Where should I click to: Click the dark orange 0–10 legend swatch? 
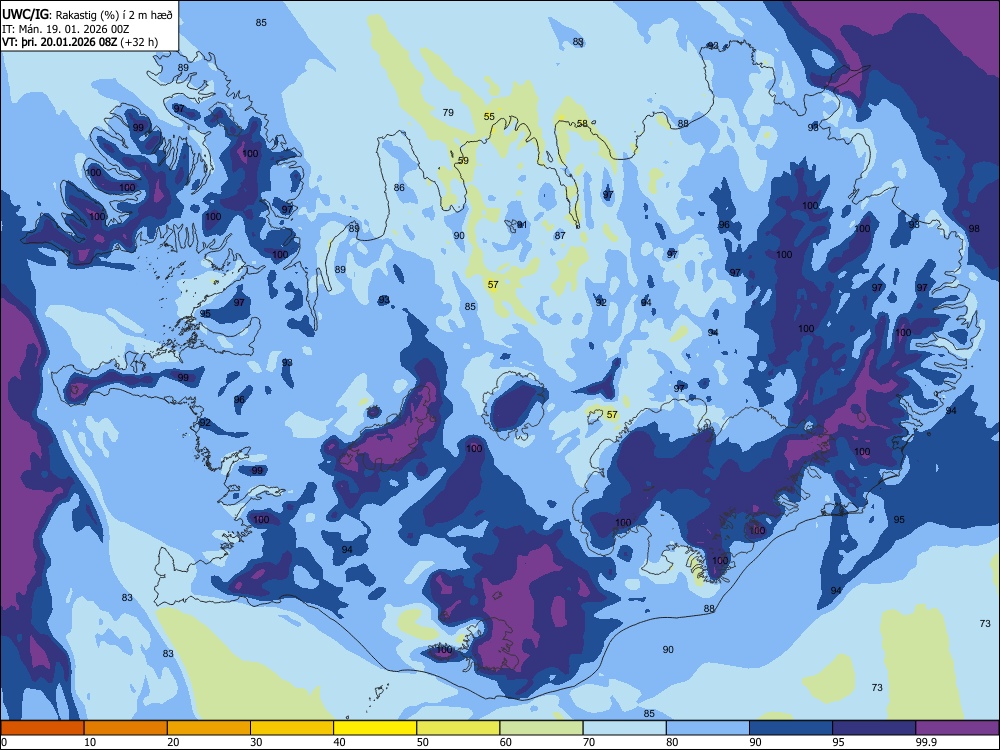click(42, 728)
